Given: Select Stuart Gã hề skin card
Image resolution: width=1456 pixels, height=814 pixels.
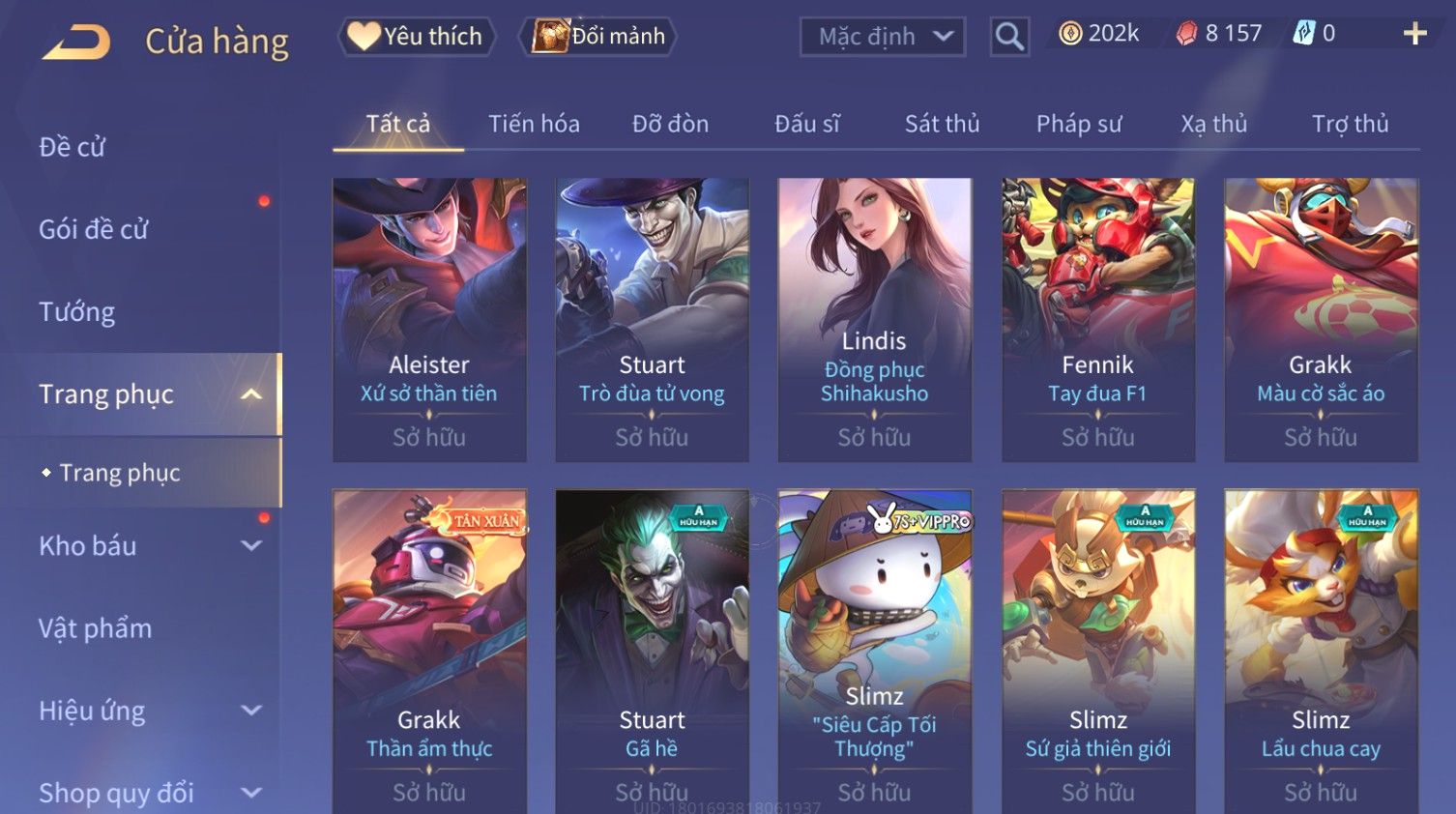Looking at the screenshot, I should click(x=652, y=650).
